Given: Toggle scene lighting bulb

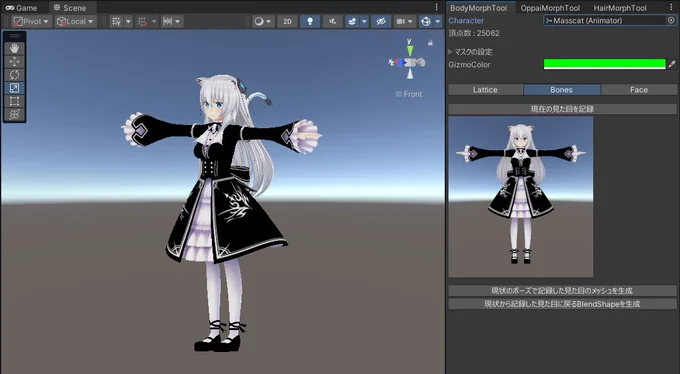Looking at the screenshot, I should coord(310,21).
